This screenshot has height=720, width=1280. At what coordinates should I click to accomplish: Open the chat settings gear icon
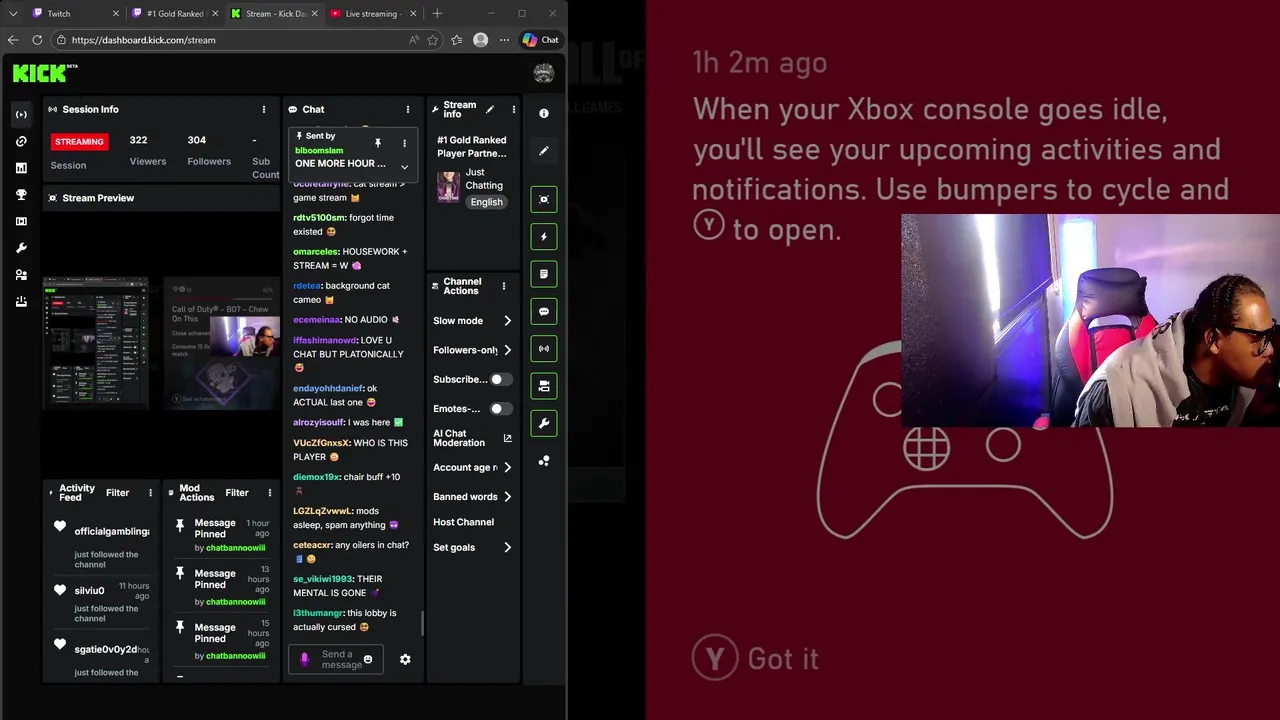click(405, 660)
